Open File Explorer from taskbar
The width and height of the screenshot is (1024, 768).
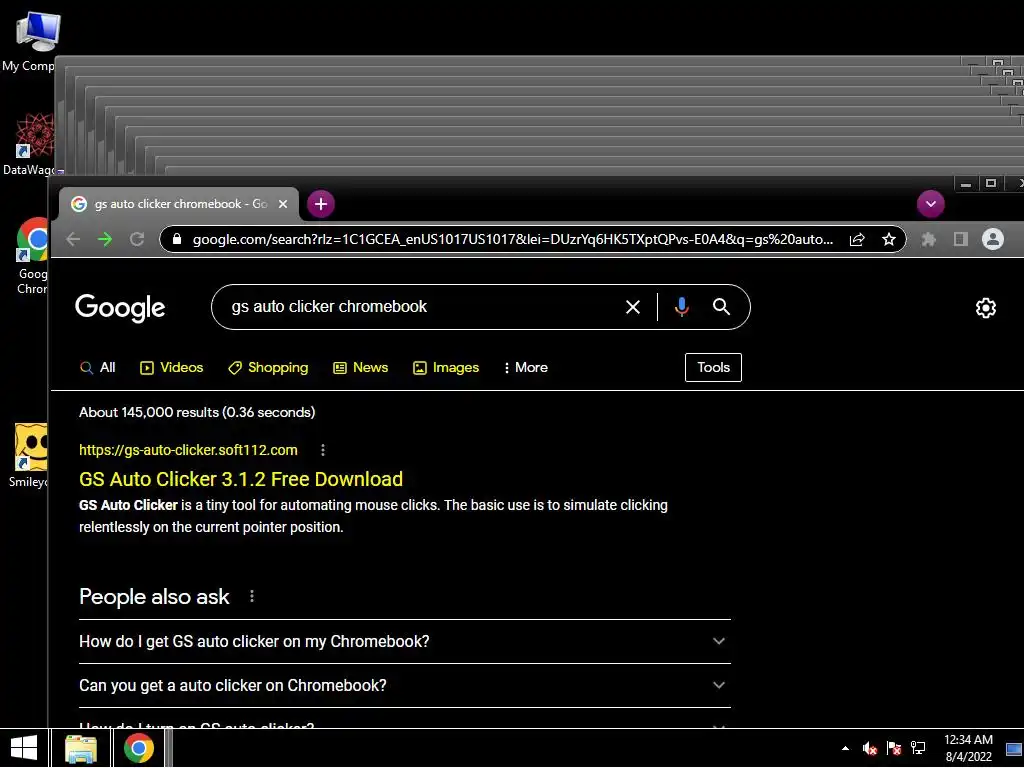pos(81,748)
